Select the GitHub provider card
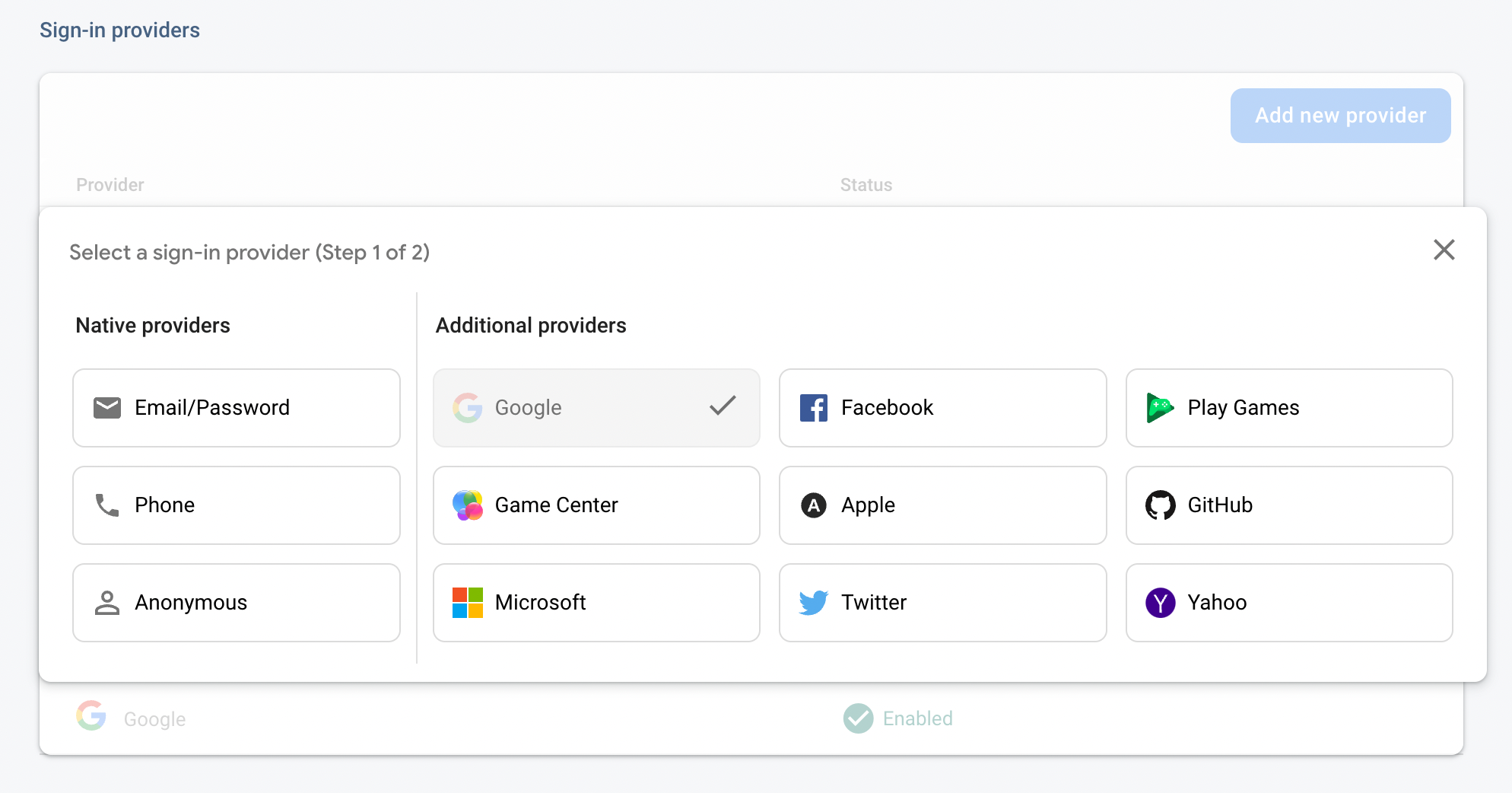This screenshot has width=1512, height=793. pos(1289,505)
